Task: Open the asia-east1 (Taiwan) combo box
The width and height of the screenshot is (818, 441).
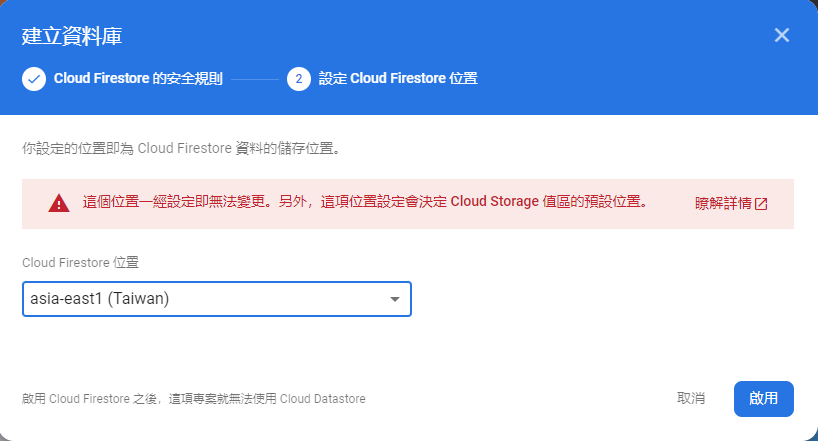Action: 200,299
